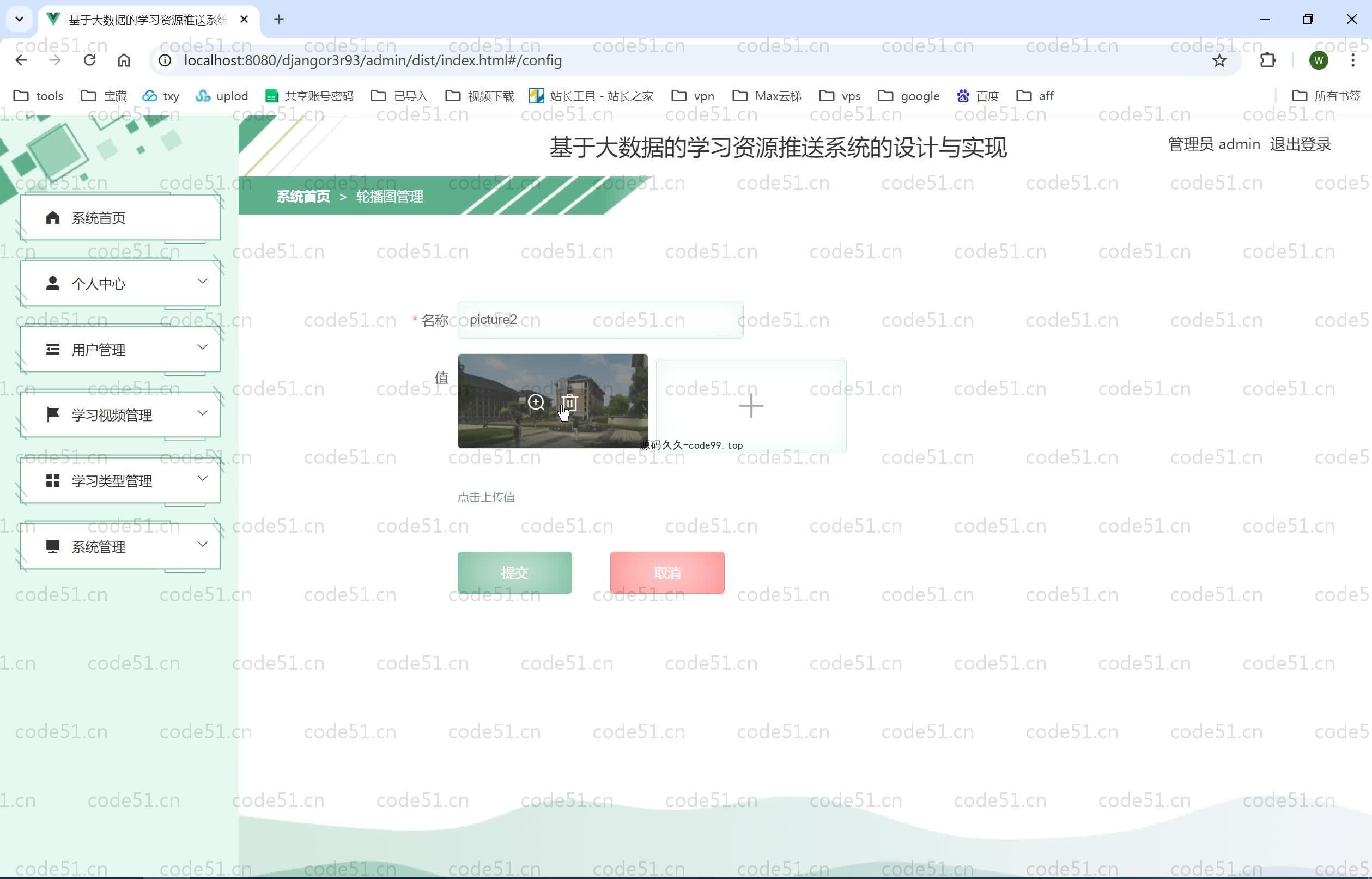Viewport: 1372px width, 879px height.
Task: Open the Max云梯 bookmark folder
Action: pyautogui.click(x=767, y=96)
